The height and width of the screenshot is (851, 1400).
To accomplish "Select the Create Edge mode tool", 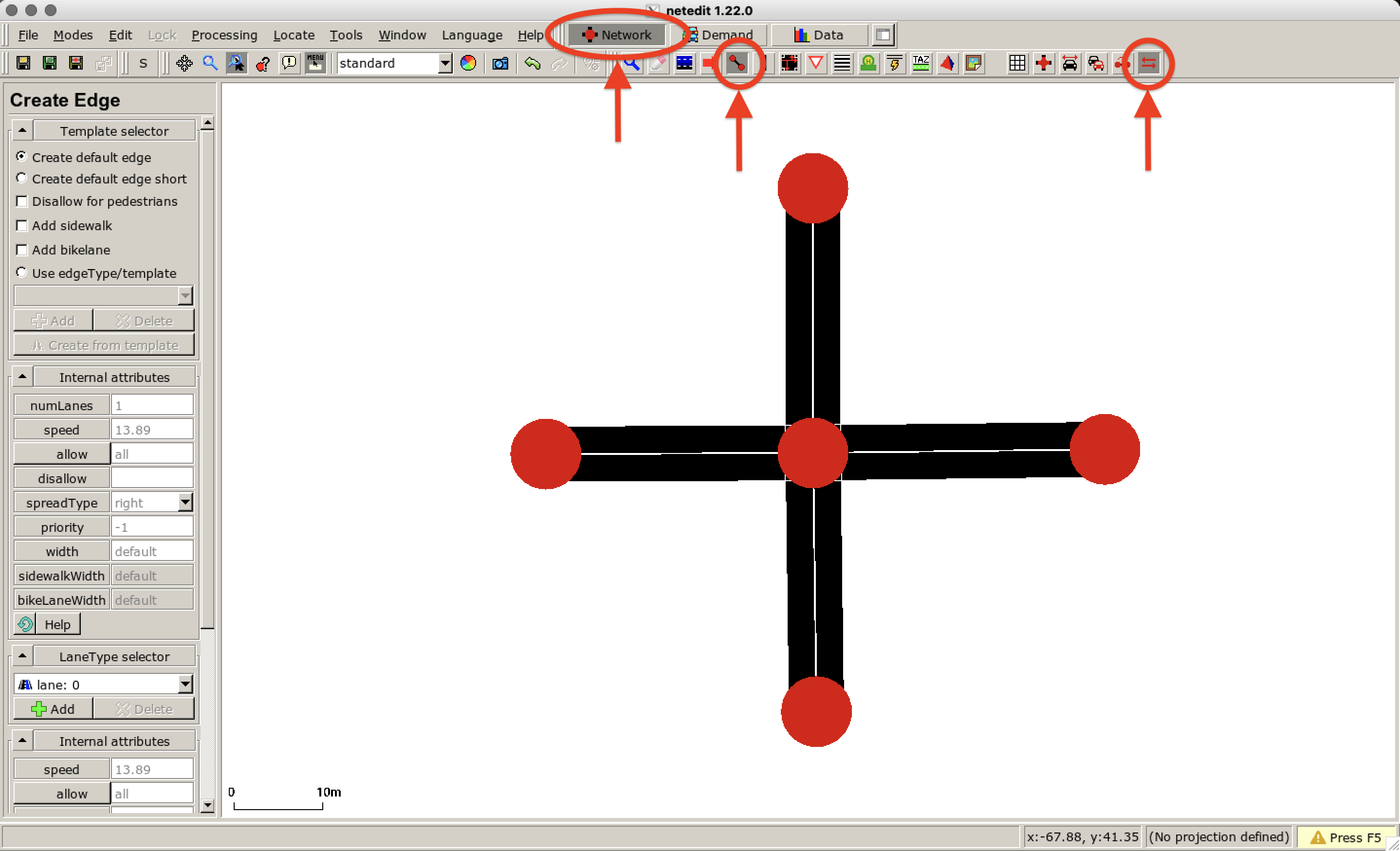I will pyautogui.click(x=737, y=64).
